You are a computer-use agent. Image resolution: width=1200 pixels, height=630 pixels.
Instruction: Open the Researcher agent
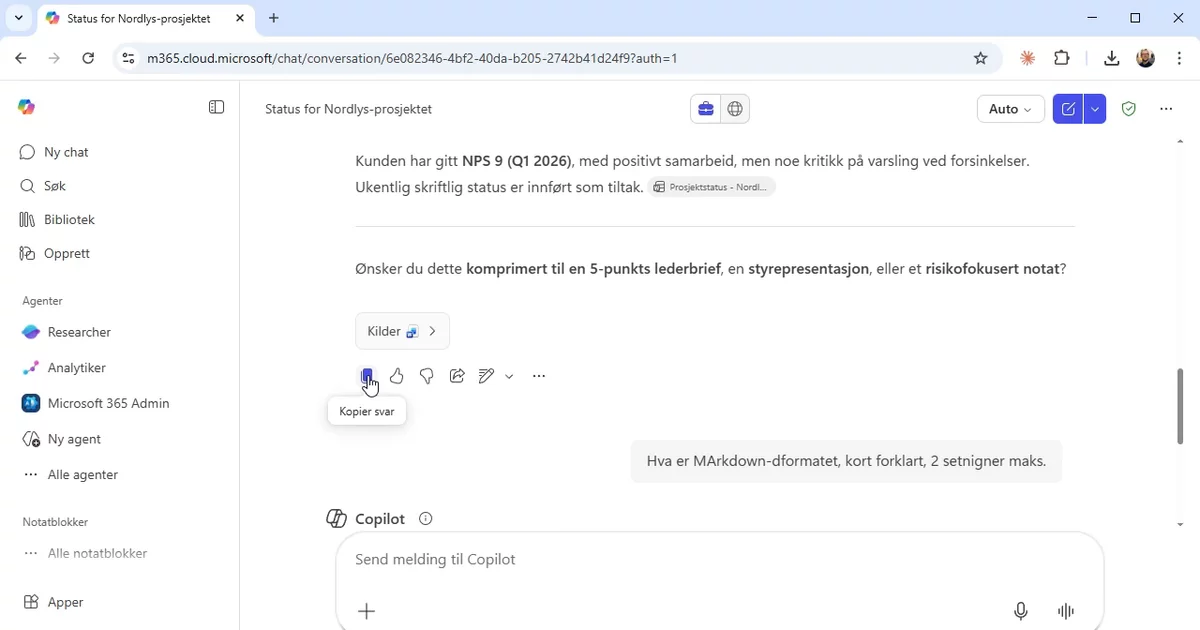[120, 332]
